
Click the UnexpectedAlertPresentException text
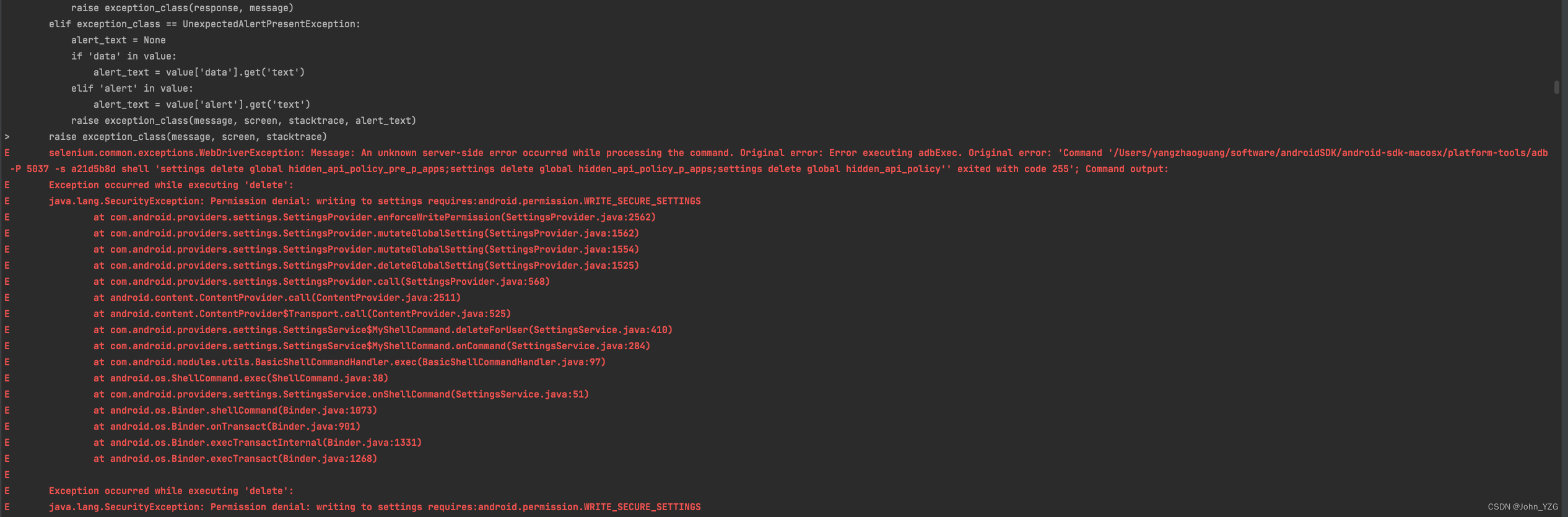click(x=270, y=24)
